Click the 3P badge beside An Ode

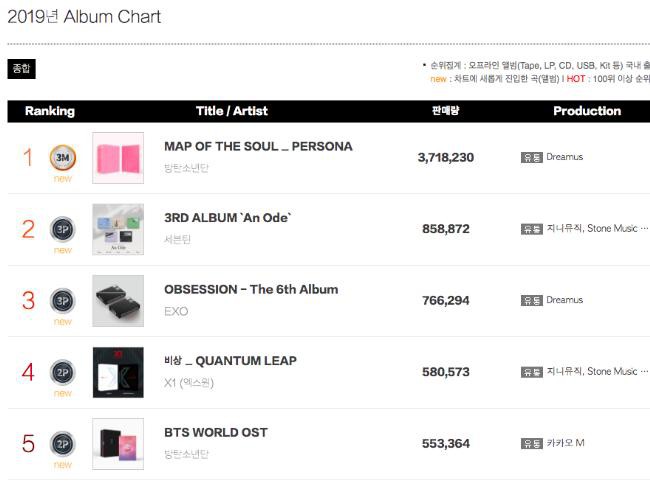tap(63, 229)
